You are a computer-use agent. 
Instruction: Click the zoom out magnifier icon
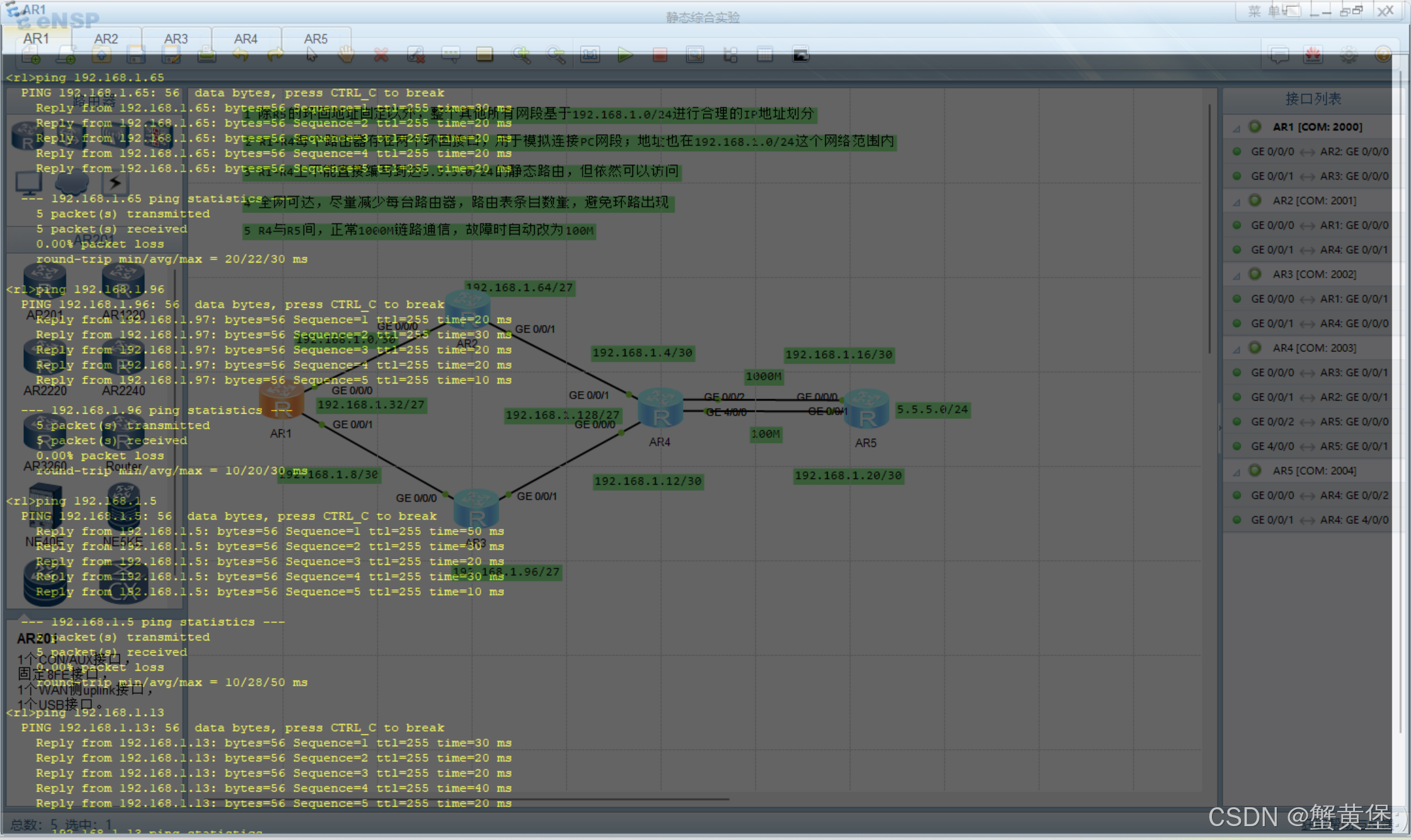[556, 55]
